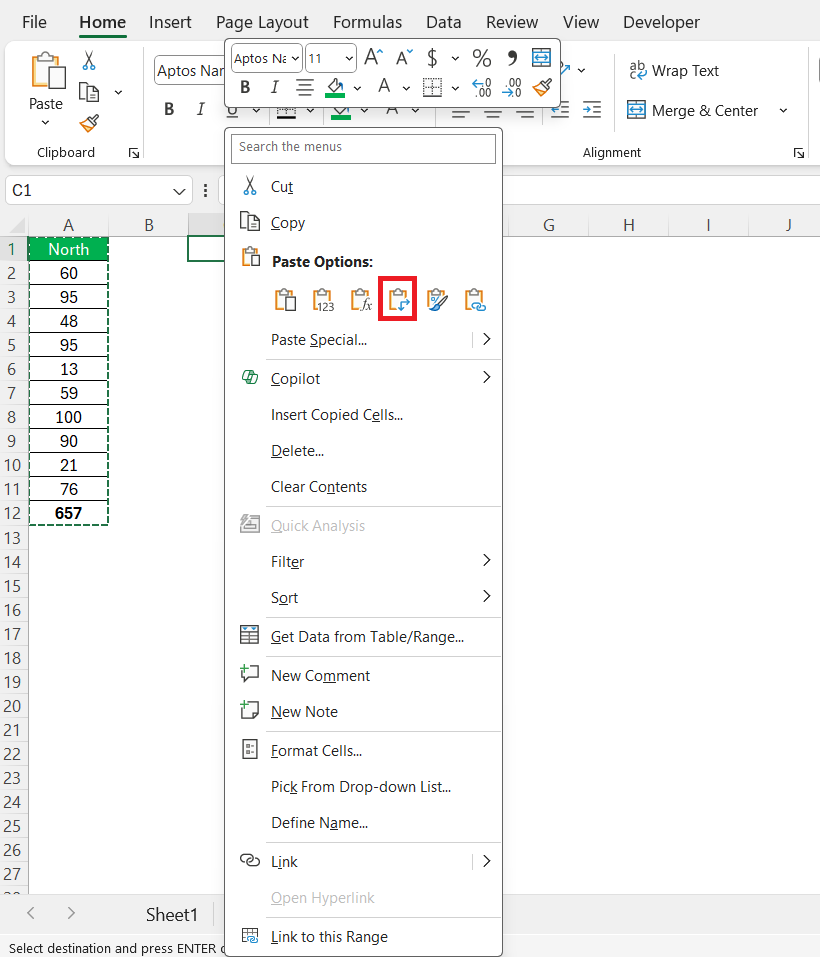This screenshot has height=957, width=820.
Task: Choose the Paste Link option icon
Action: (475, 300)
